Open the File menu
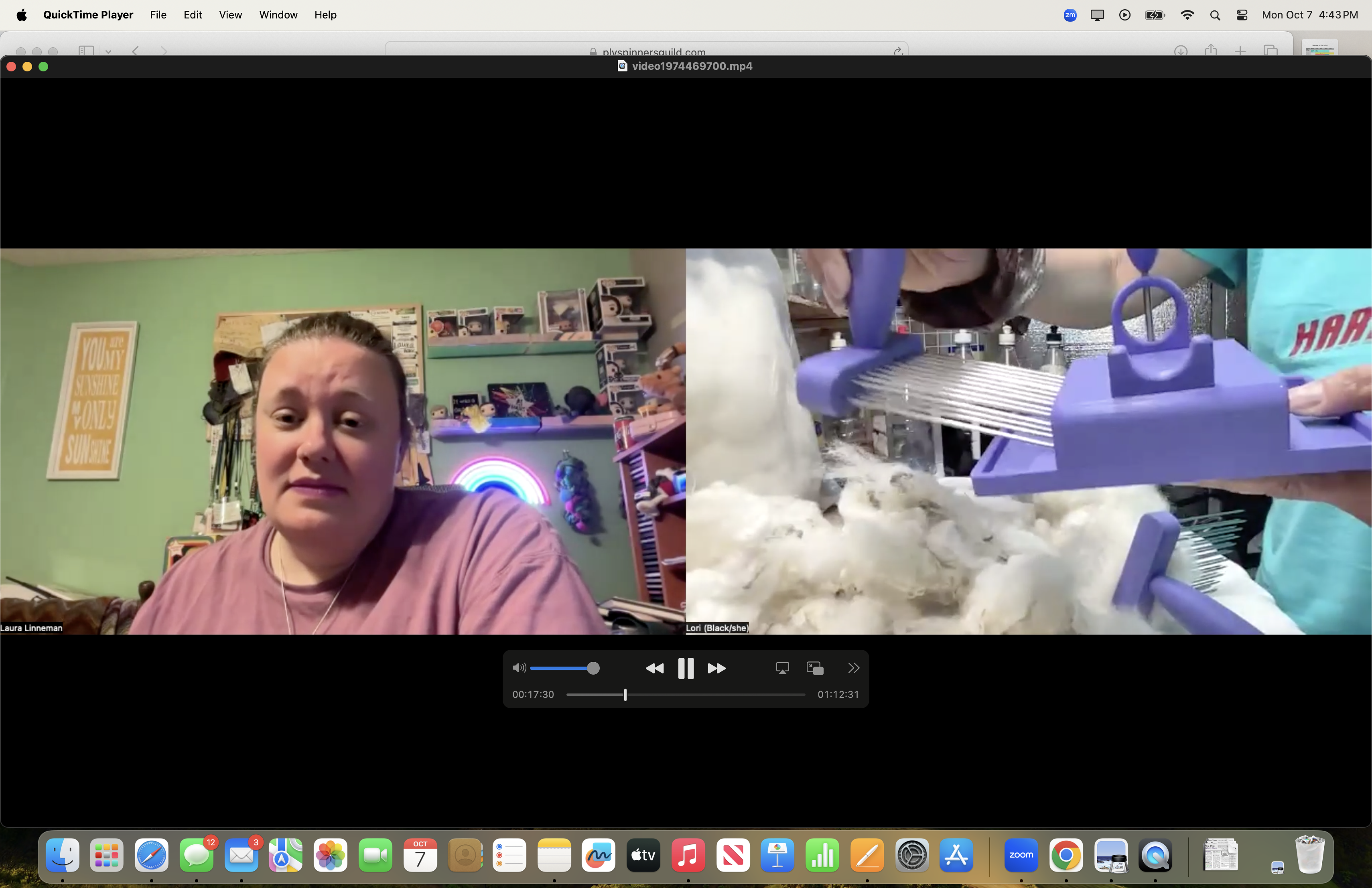This screenshot has height=888, width=1372. point(158,15)
